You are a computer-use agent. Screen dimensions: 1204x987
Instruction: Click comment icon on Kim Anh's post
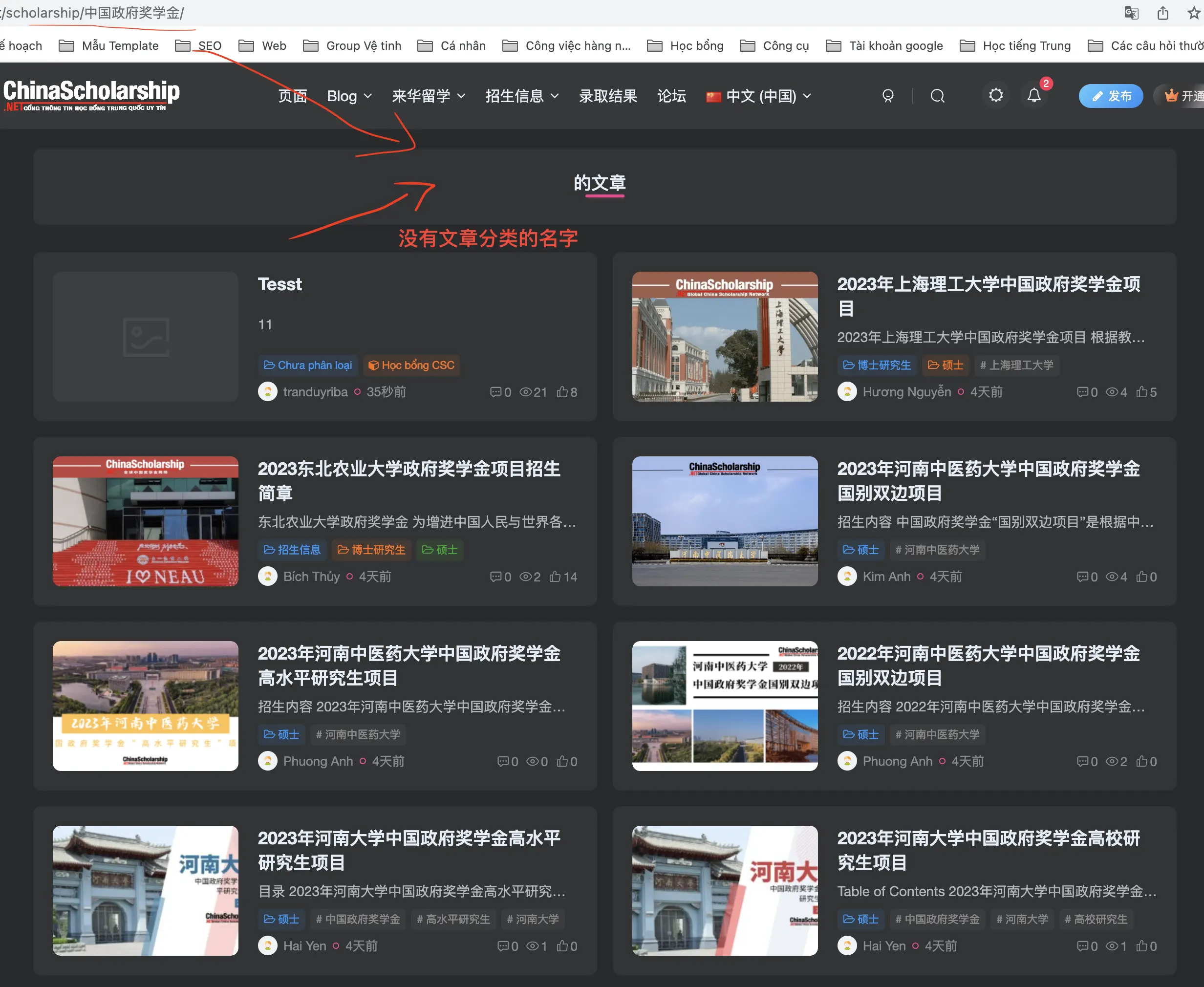click(1082, 577)
